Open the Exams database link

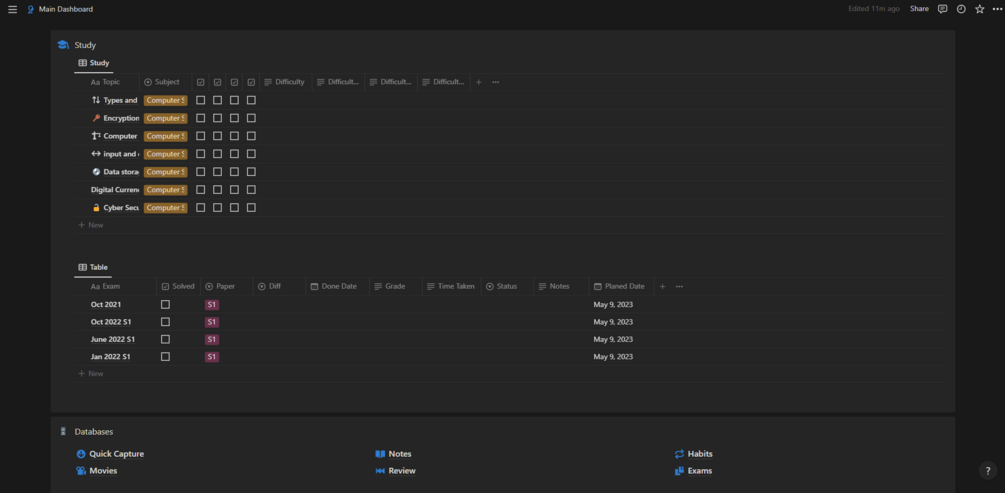700,471
